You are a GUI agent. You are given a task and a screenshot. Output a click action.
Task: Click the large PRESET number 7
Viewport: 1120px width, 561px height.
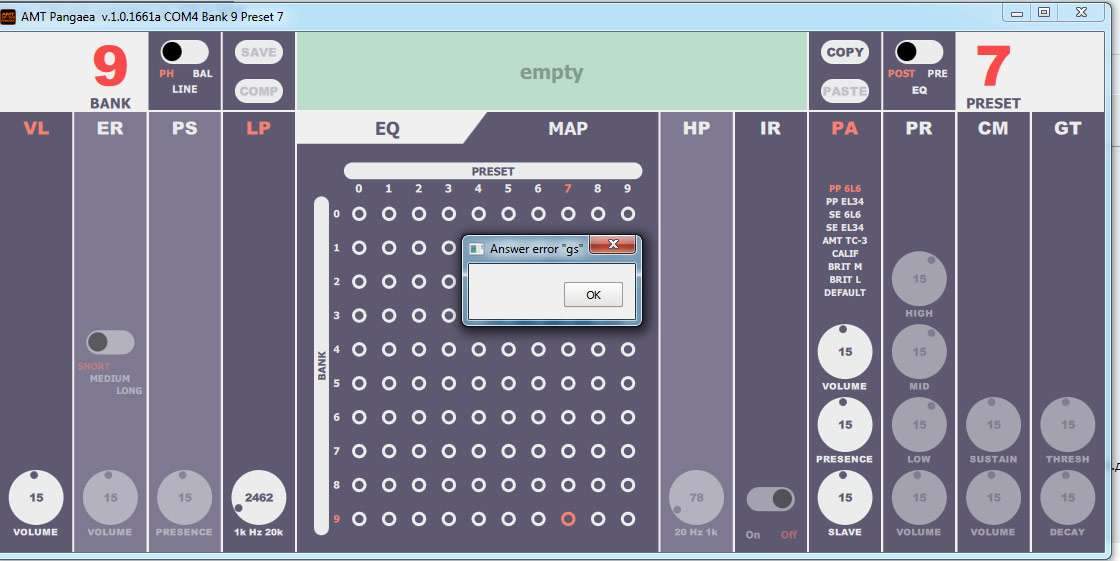(x=994, y=66)
